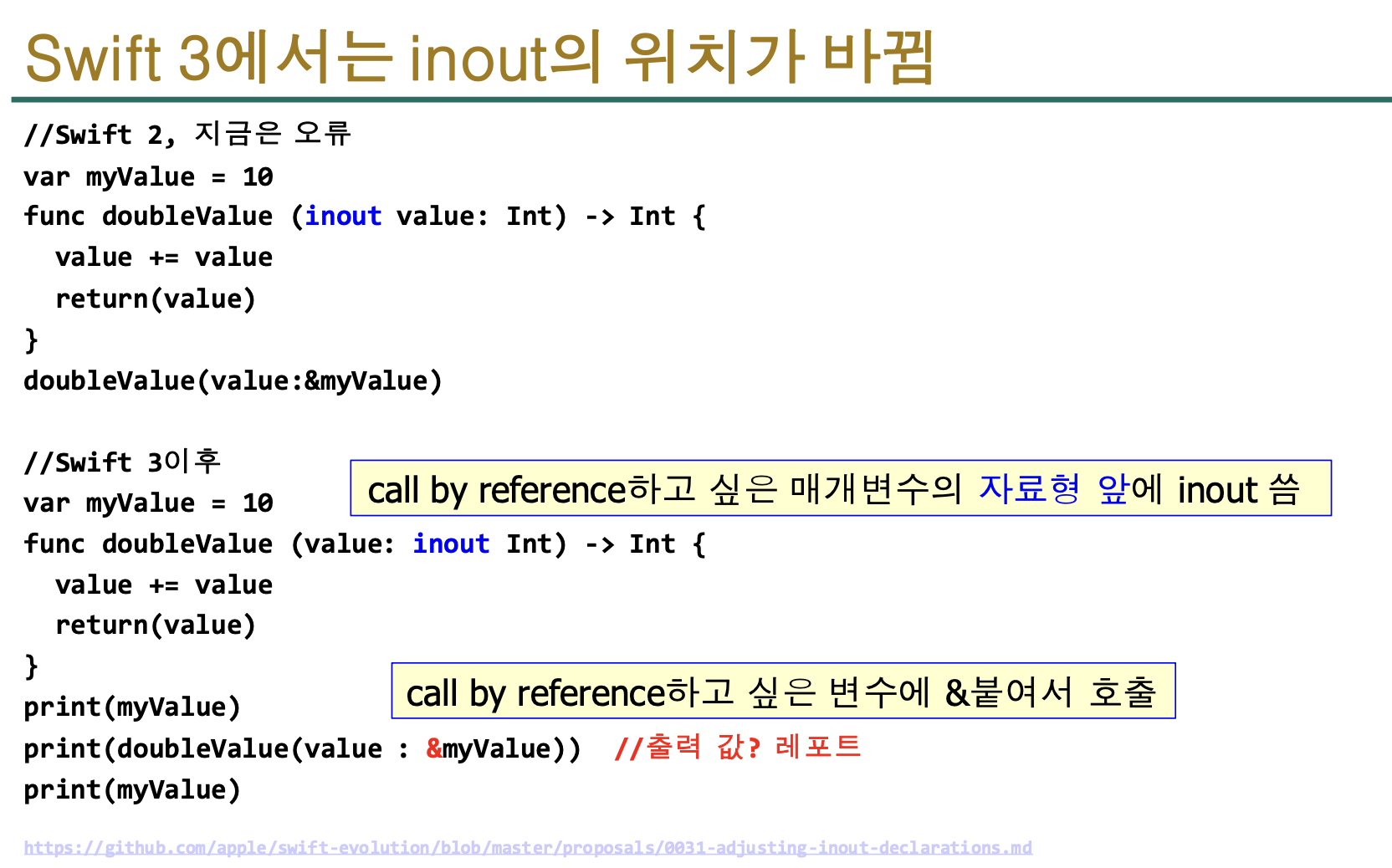Click the first print(myValue) line after the brace
The height and width of the screenshot is (868, 1392).
pos(132,707)
